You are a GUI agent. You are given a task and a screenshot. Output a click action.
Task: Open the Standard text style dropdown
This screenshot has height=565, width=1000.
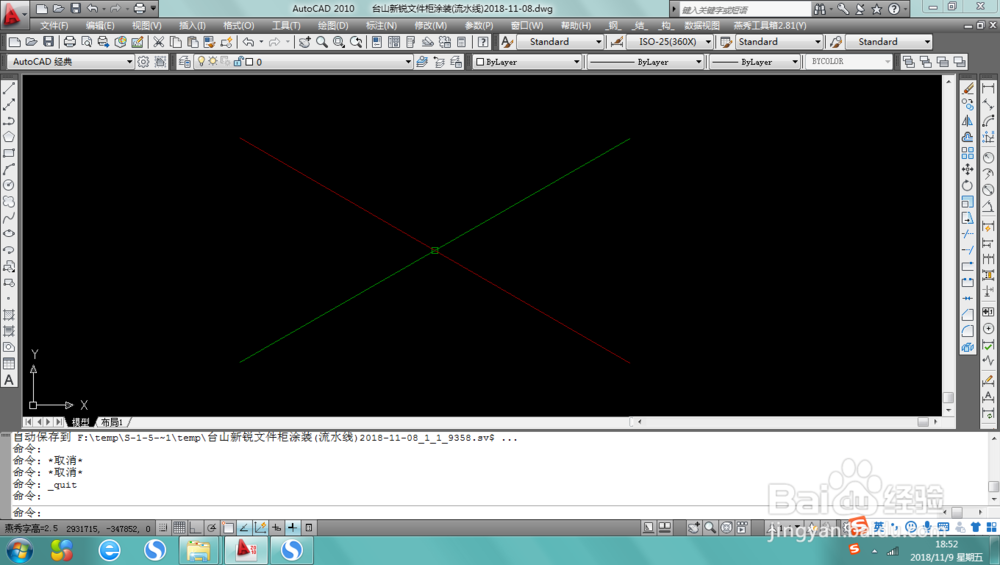(x=559, y=42)
